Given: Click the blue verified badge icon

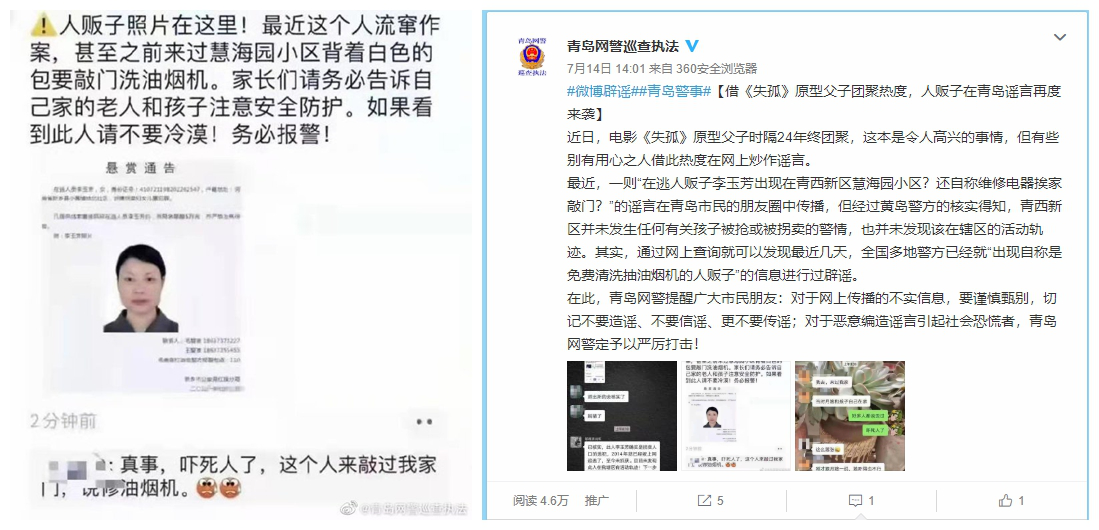Looking at the screenshot, I should click(691, 47).
